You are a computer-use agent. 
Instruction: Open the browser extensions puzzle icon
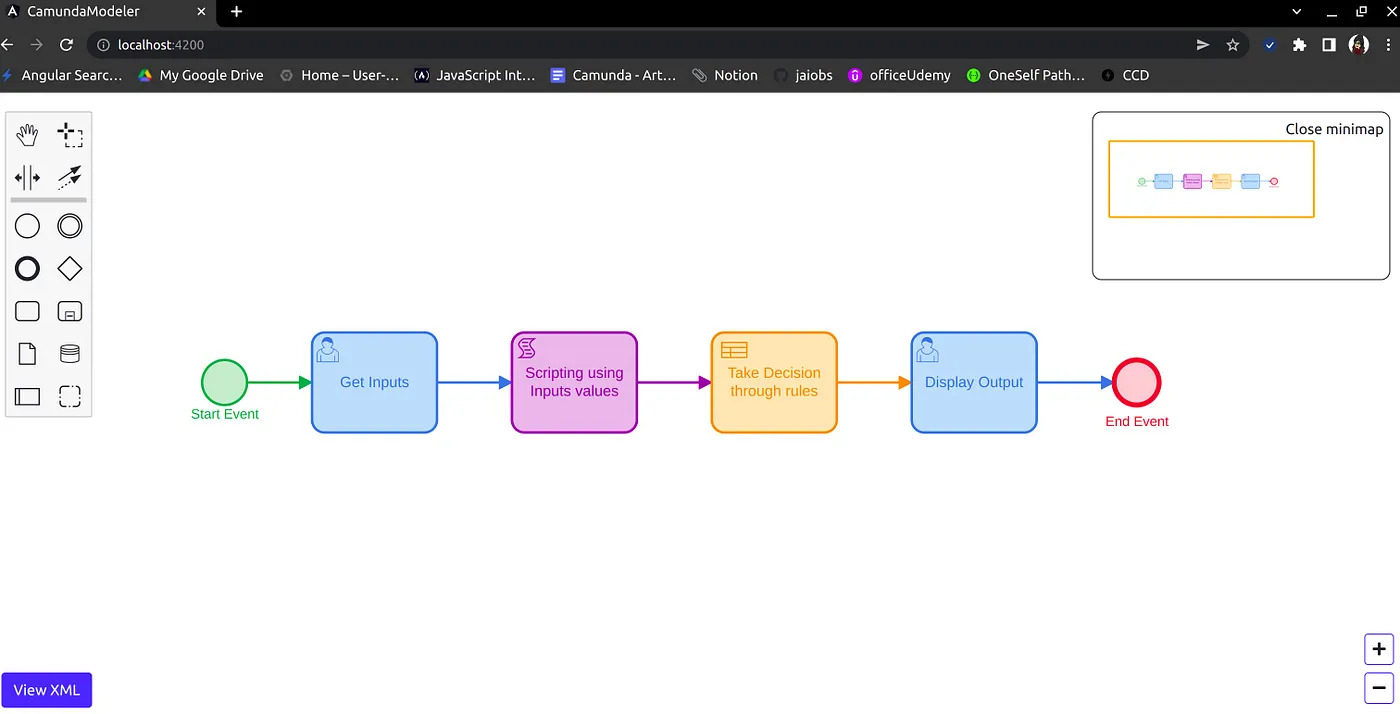[x=1299, y=45]
